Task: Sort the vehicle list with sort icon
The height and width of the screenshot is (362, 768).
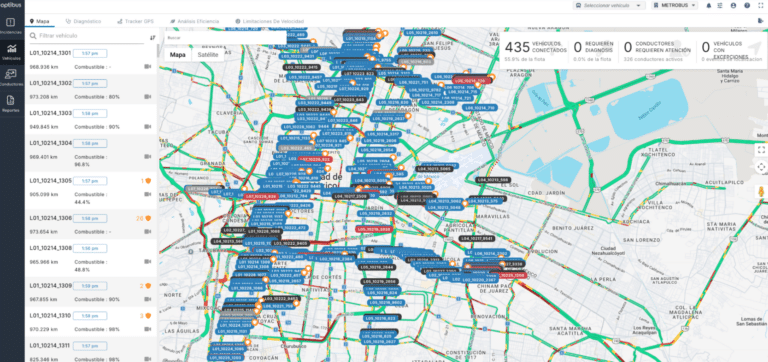Action: pyautogui.click(x=152, y=37)
